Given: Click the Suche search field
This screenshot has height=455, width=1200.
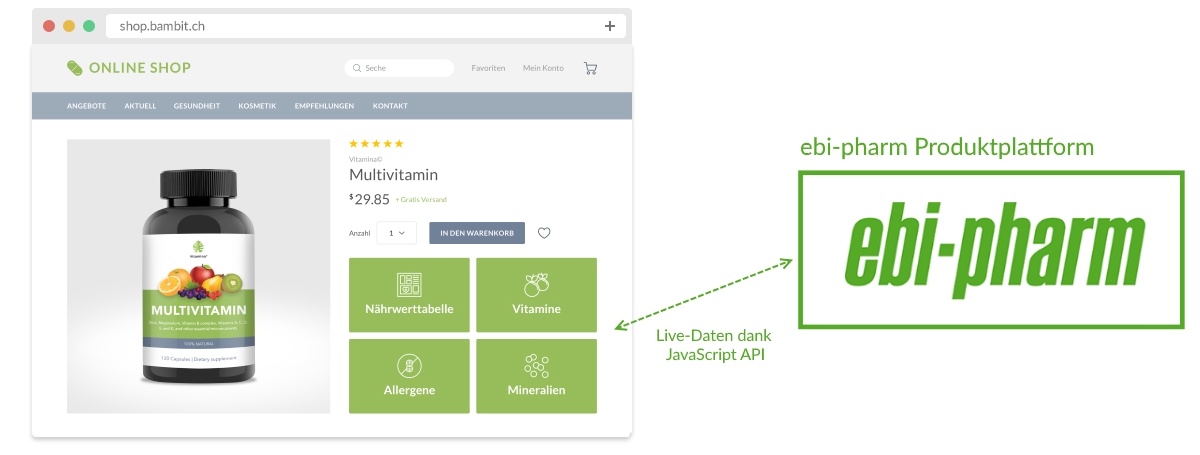Looking at the screenshot, I should [x=399, y=68].
